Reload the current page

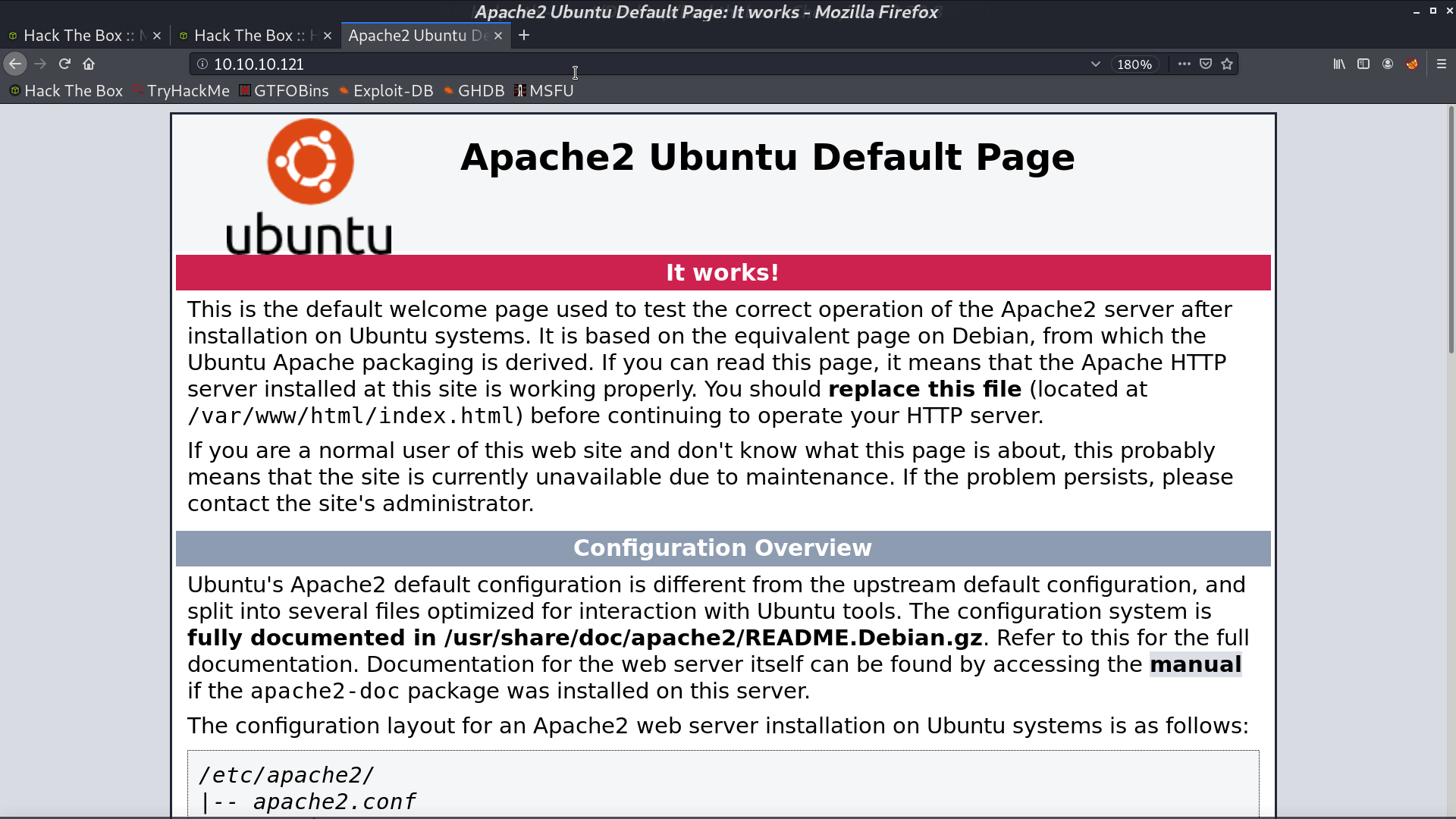[x=64, y=64]
